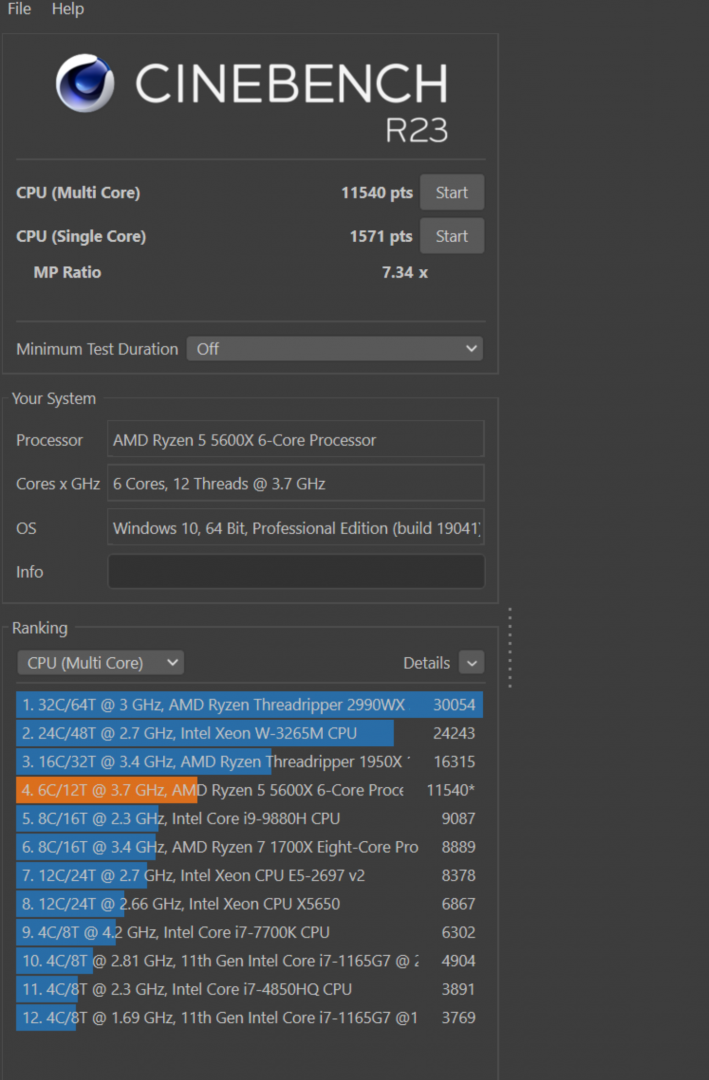Click the MP Ratio label
The width and height of the screenshot is (709, 1080).
point(68,272)
